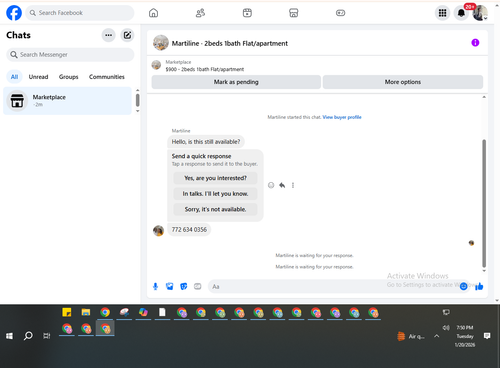The height and width of the screenshot is (368, 500).
Task: Open Windows taskbar search icon
Action: [x=28, y=336]
